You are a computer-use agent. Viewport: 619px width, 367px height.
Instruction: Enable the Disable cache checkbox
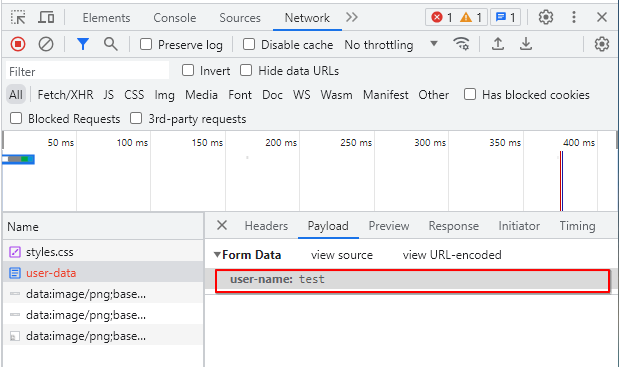[x=248, y=44]
